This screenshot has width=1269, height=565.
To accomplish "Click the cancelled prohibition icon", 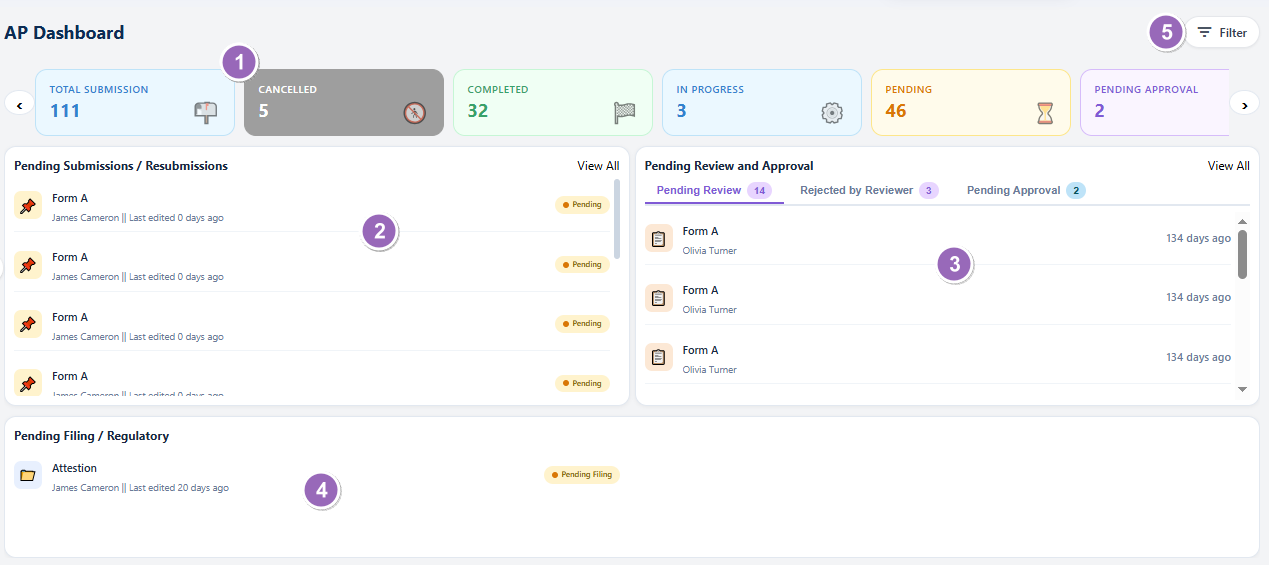I will [414, 113].
